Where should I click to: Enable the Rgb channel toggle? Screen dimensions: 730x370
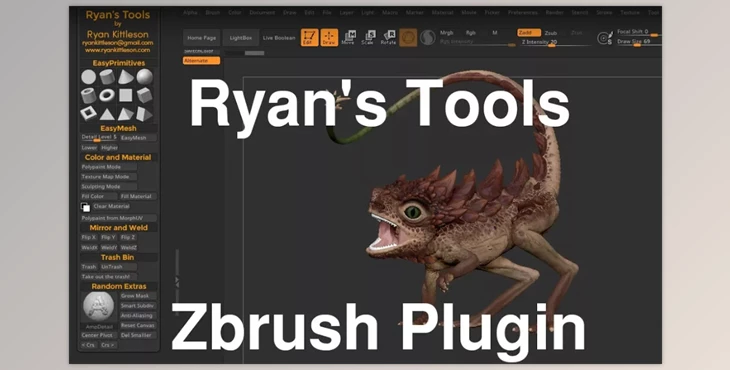tap(471, 33)
